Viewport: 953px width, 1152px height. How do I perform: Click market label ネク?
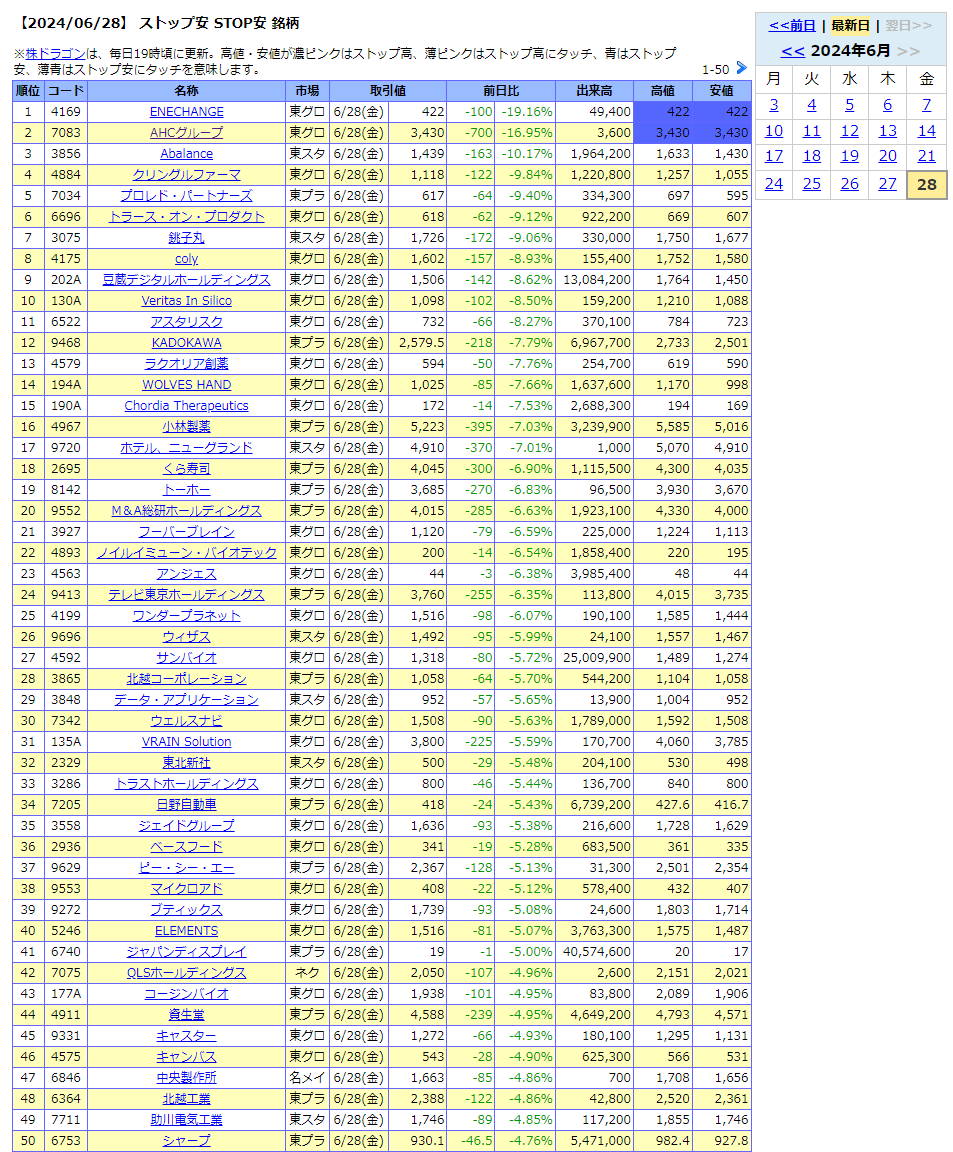point(307,973)
